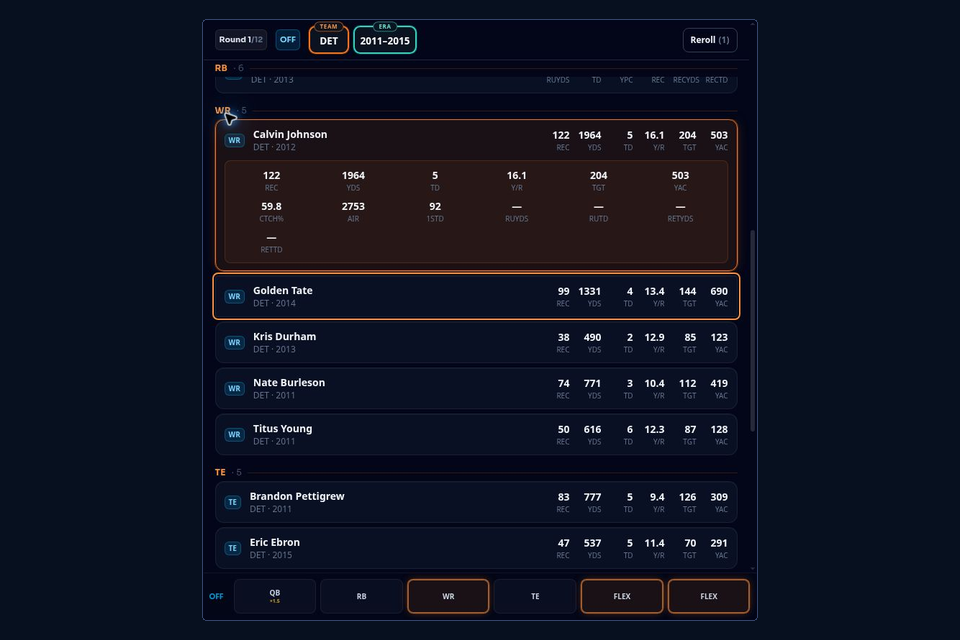Viewport: 960px width, 640px height.
Task: Click the WR badge beside Titus Young
Action: (234, 434)
